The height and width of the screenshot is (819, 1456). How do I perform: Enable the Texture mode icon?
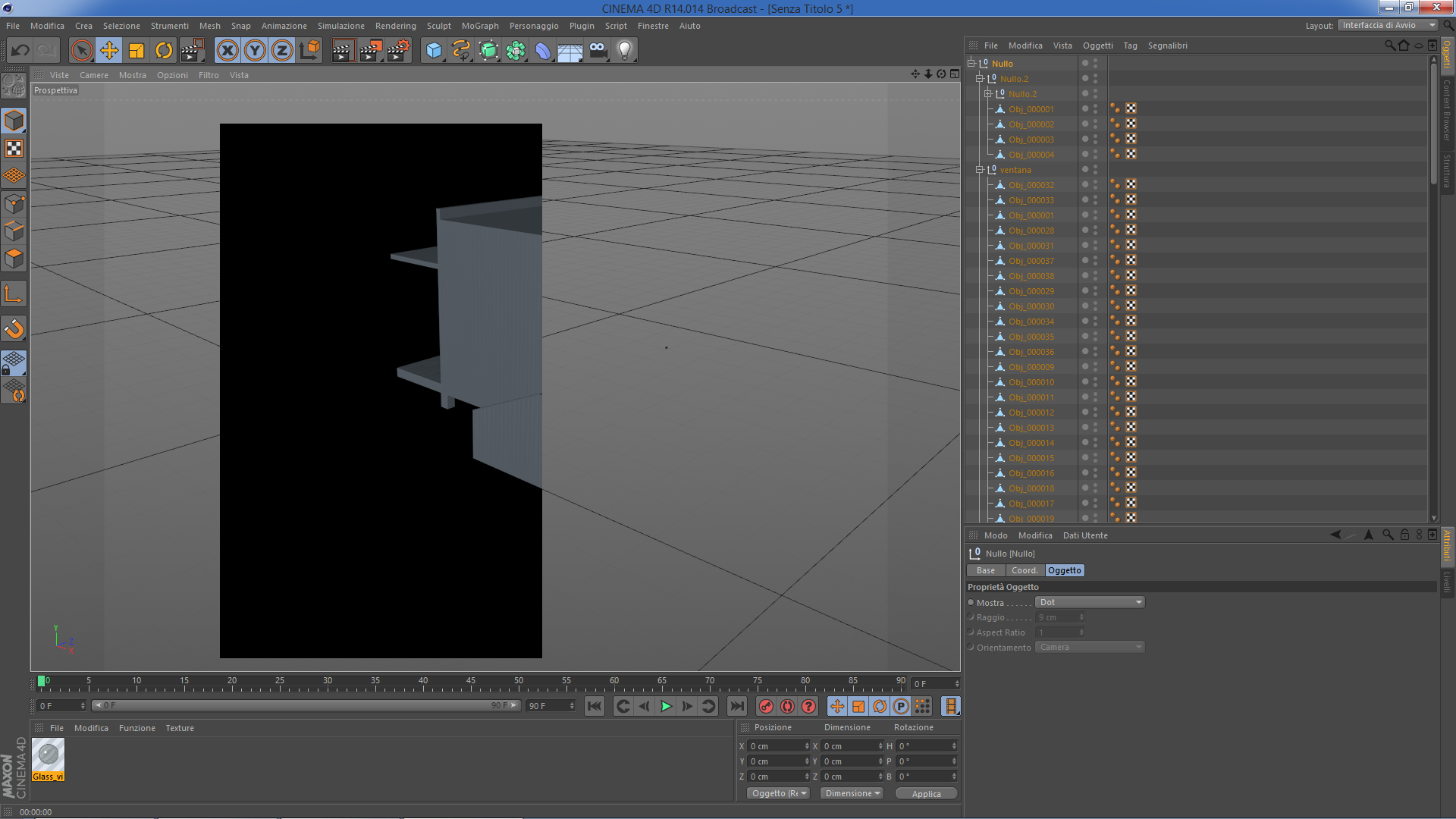pyautogui.click(x=14, y=149)
